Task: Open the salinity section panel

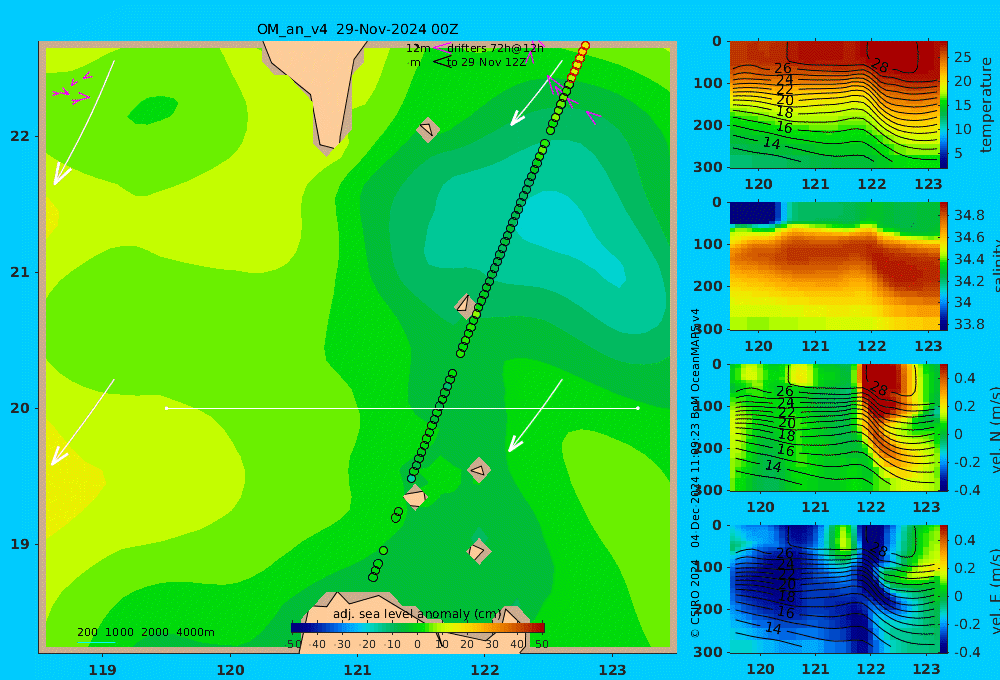Action: coord(835,266)
